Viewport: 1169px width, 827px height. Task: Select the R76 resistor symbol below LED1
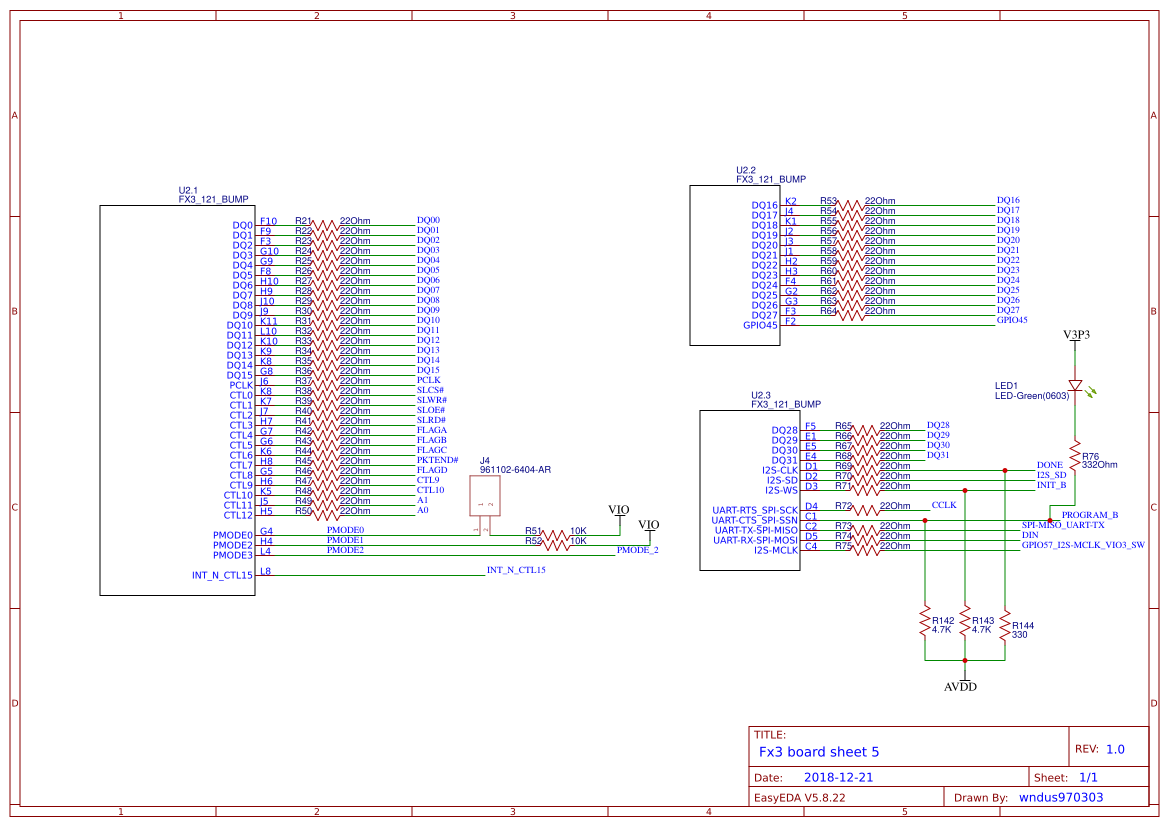[1075, 455]
